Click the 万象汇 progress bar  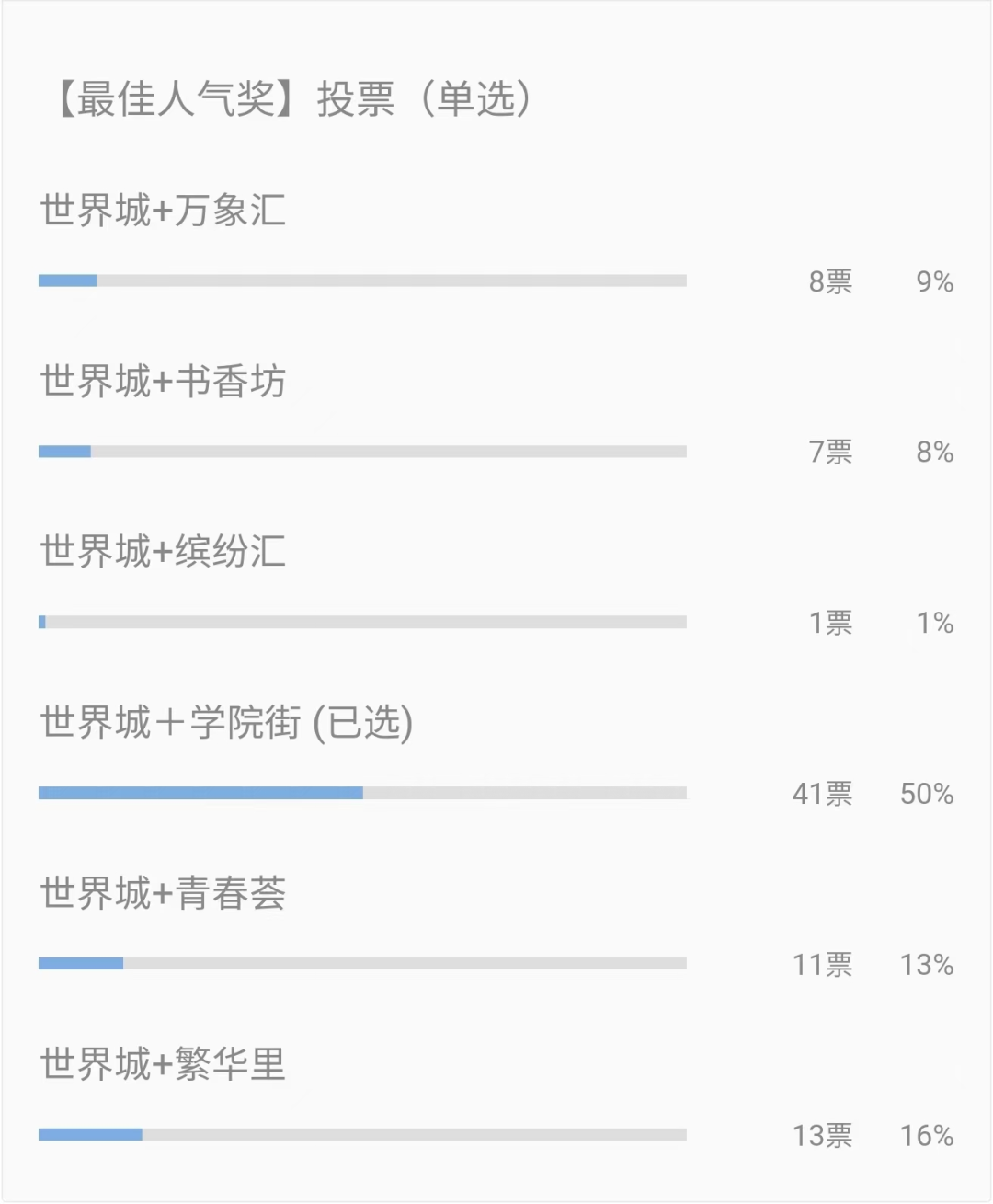362,281
